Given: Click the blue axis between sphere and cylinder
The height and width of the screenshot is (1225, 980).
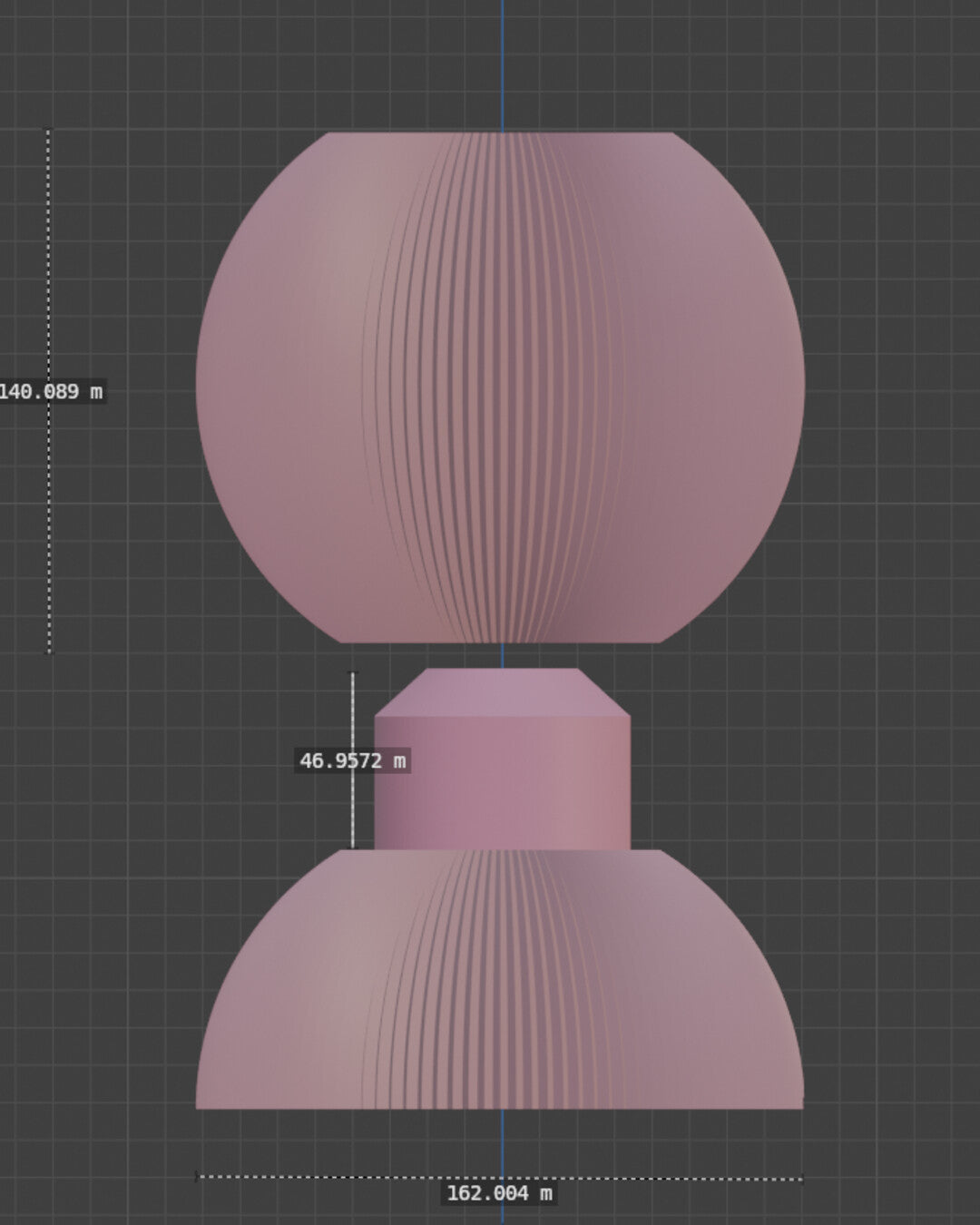Looking at the screenshot, I should pyautogui.click(x=502, y=655).
